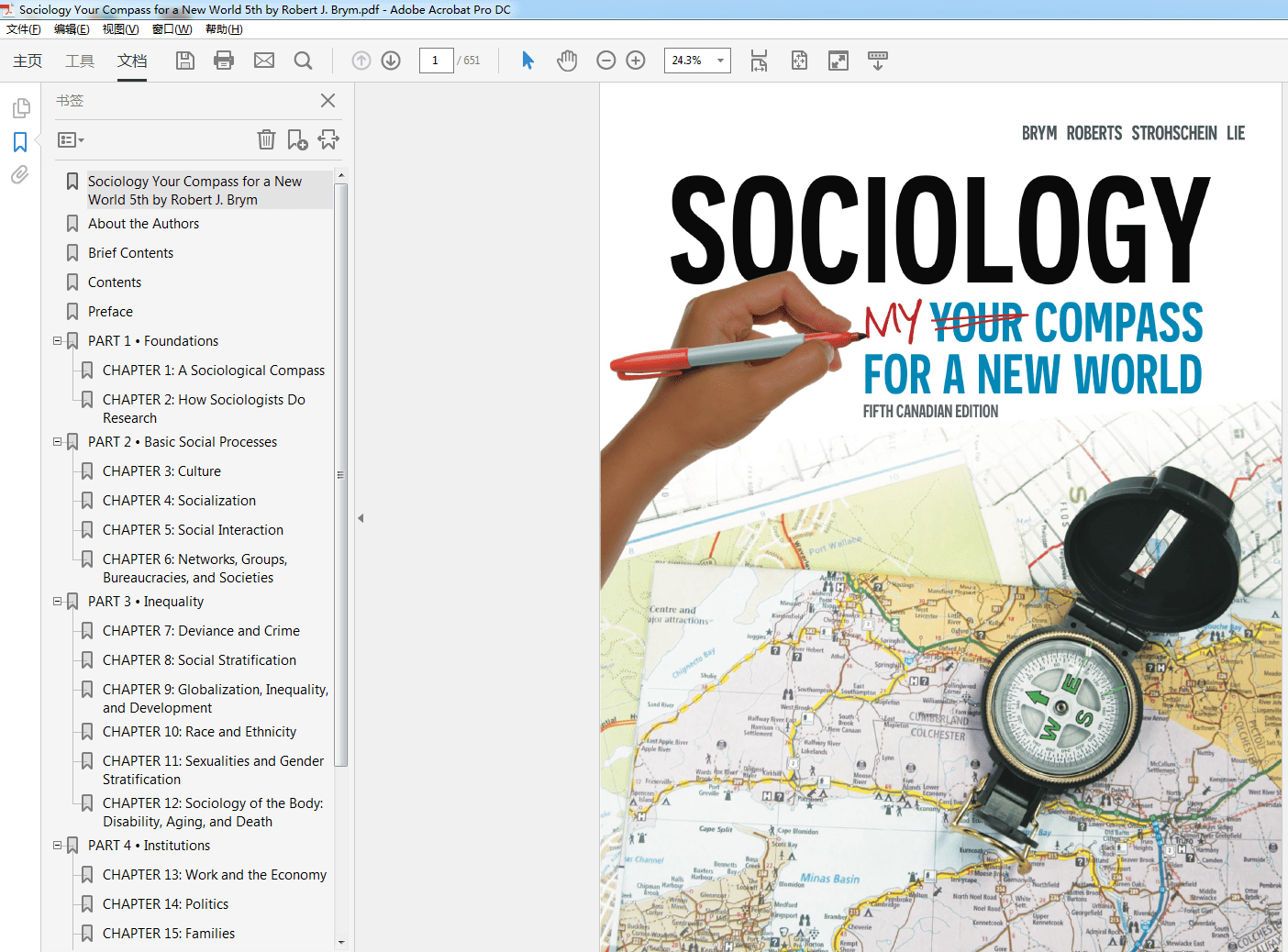
Task: Click the Zoom Out minus icon
Action: (605, 60)
